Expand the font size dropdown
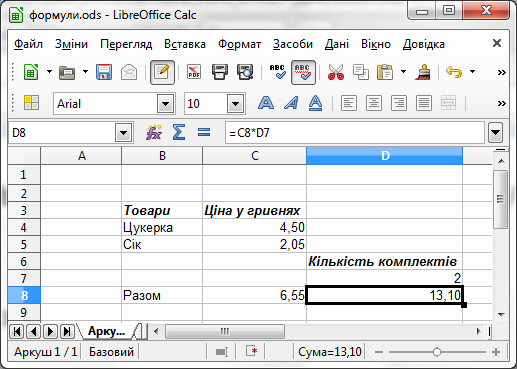The width and height of the screenshot is (517, 369). 235,104
